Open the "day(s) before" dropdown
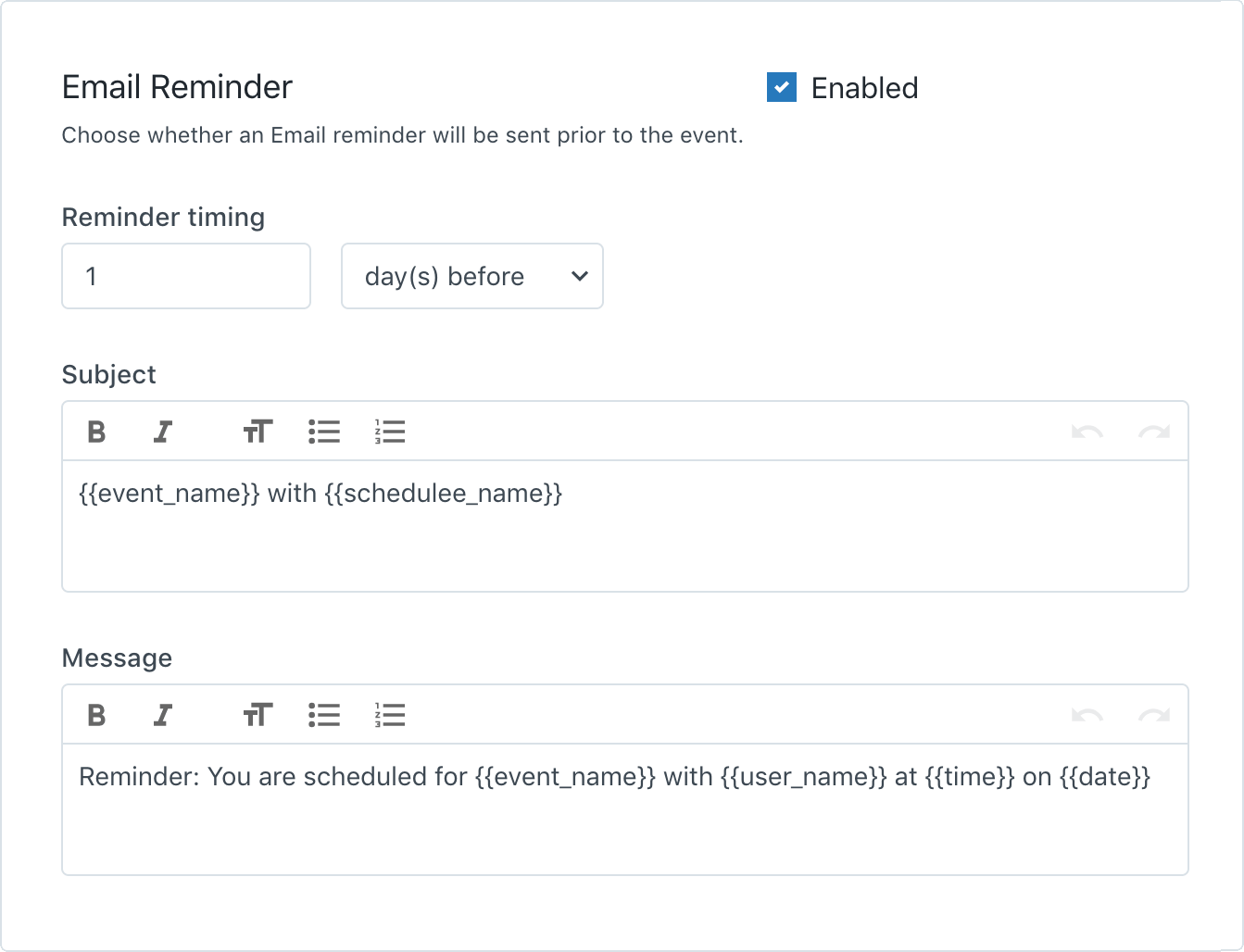 click(472, 276)
